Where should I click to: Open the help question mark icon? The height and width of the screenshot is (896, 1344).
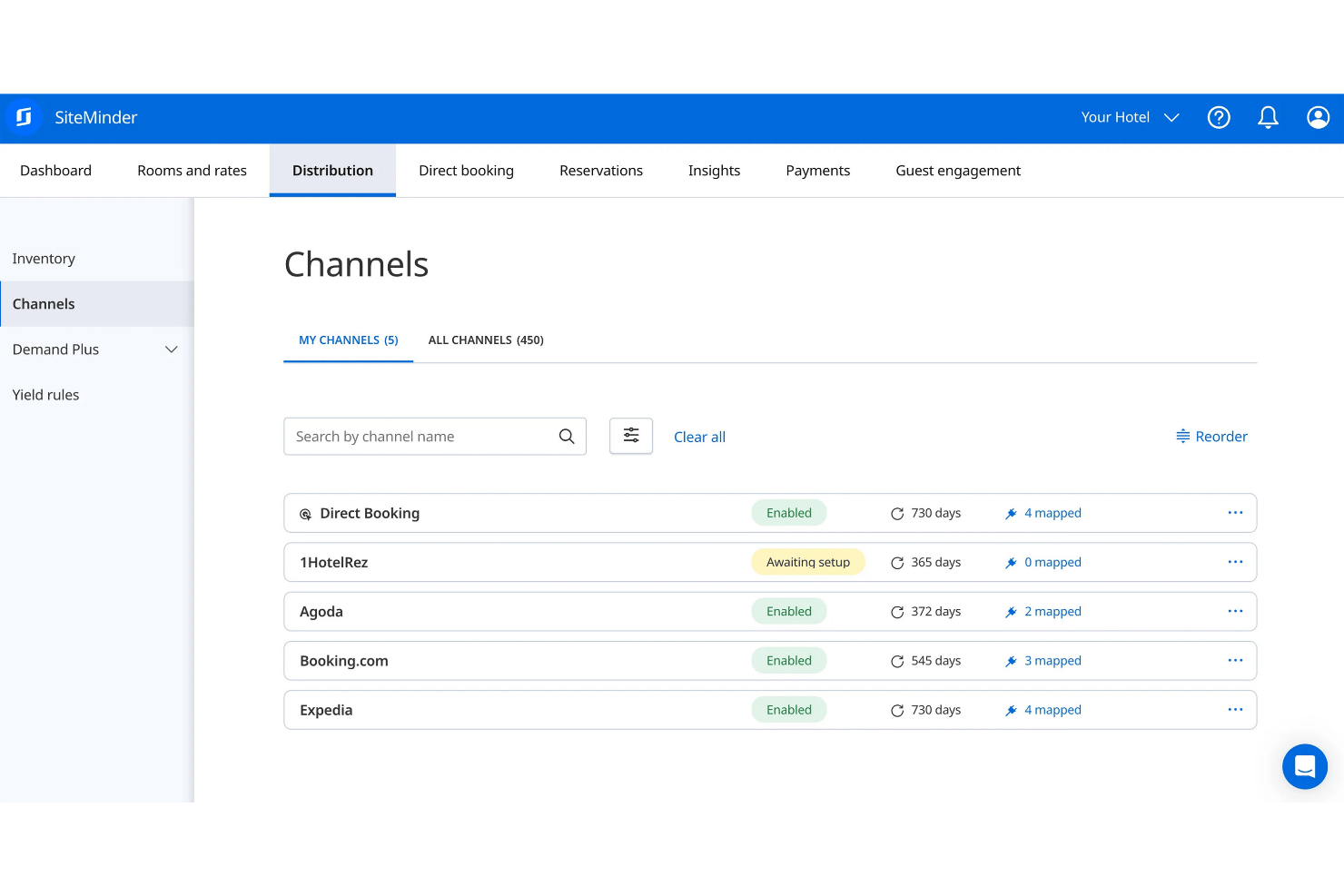point(1219,117)
